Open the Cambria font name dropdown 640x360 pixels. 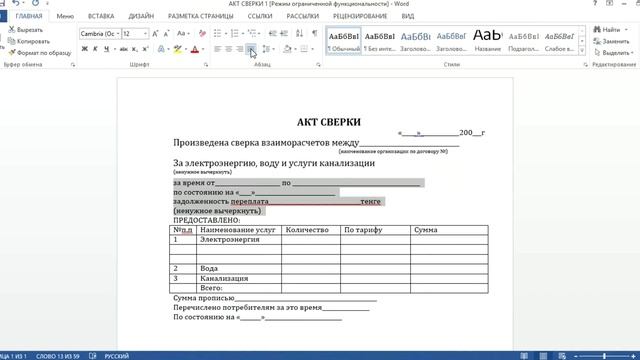pyautogui.click(x=118, y=34)
